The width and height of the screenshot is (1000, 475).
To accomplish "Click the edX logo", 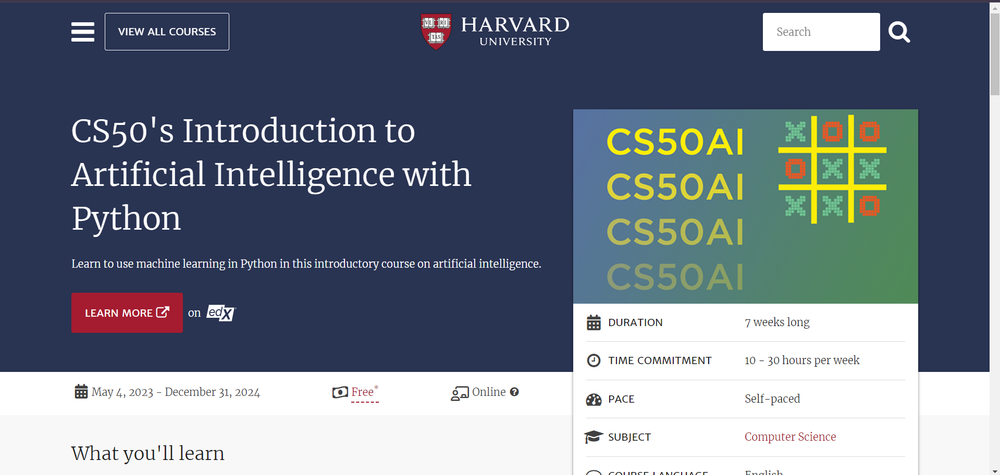I will [220, 313].
